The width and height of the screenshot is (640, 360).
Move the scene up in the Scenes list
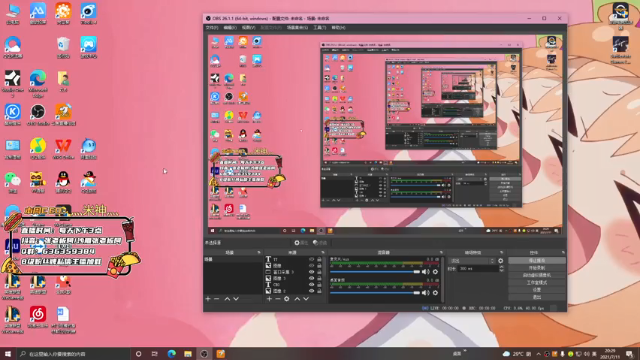click(227, 299)
